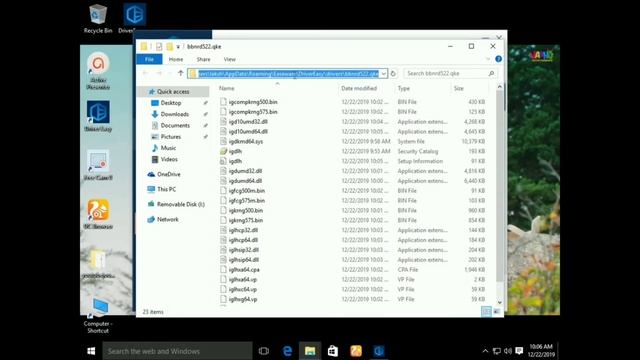Switch to details view layout button
Viewport: 640px width, 360px height.
487,312
